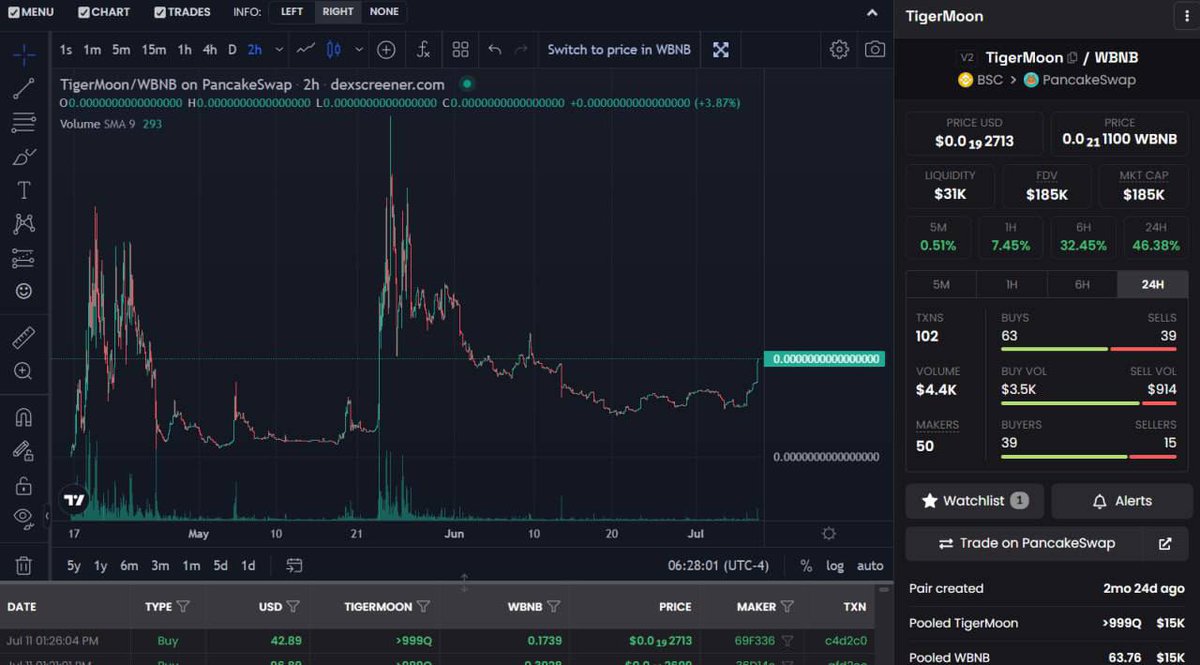This screenshot has width=1200, height=665.
Task: Select the ruler measure tool
Action: 24,337
